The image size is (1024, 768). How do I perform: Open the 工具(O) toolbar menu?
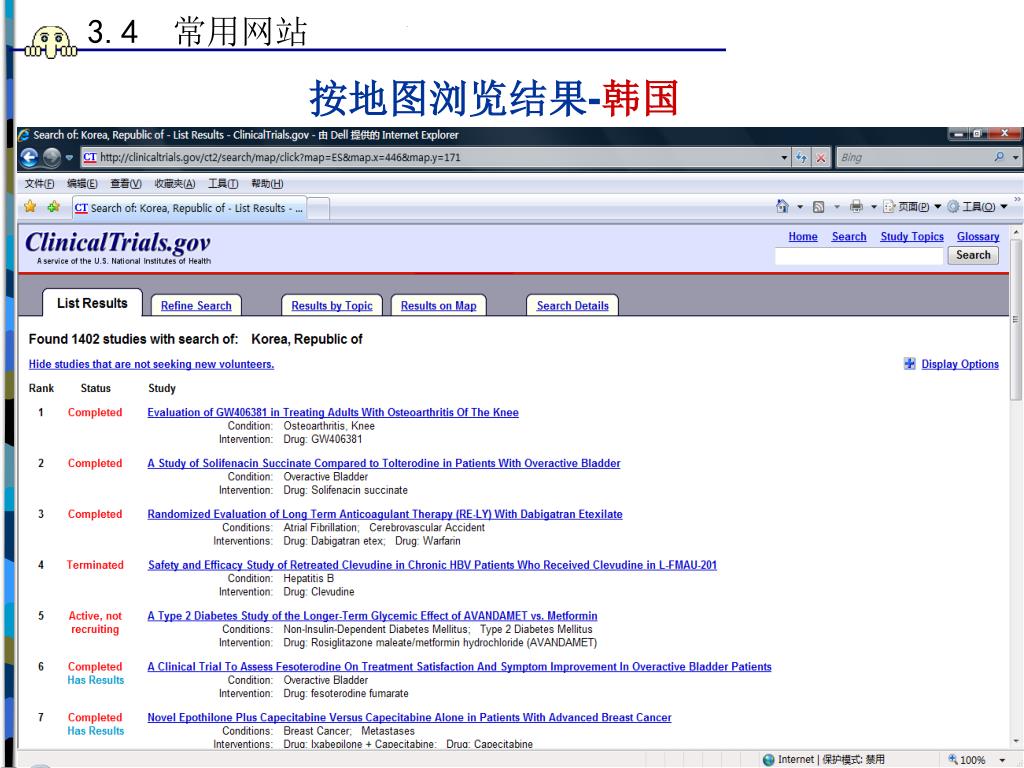pyautogui.click(x=977, y=207)
